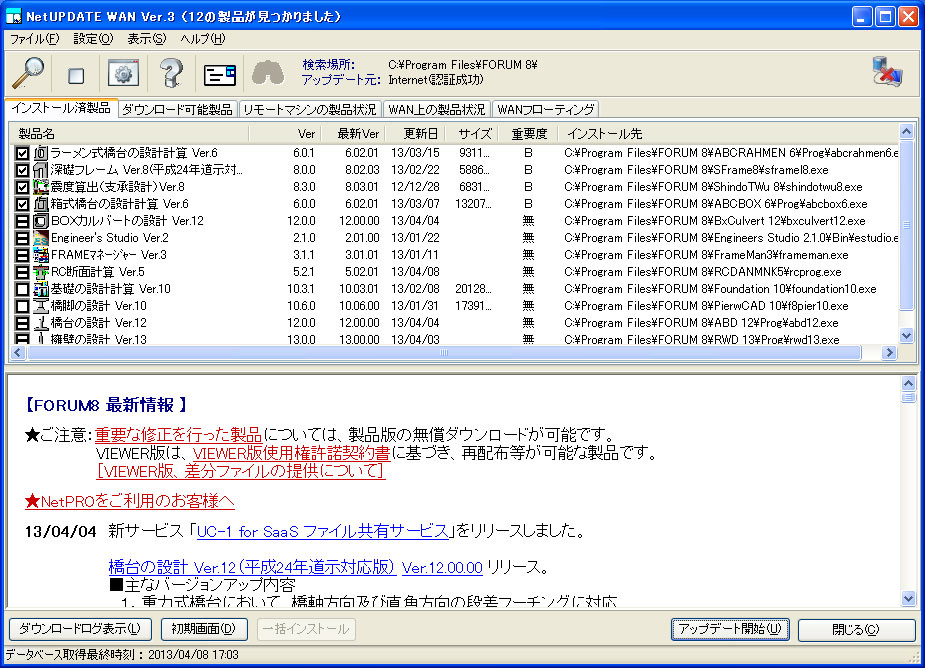Click the greyed binoculars toolbar icon
925x668 pixels.
point(268,74)
